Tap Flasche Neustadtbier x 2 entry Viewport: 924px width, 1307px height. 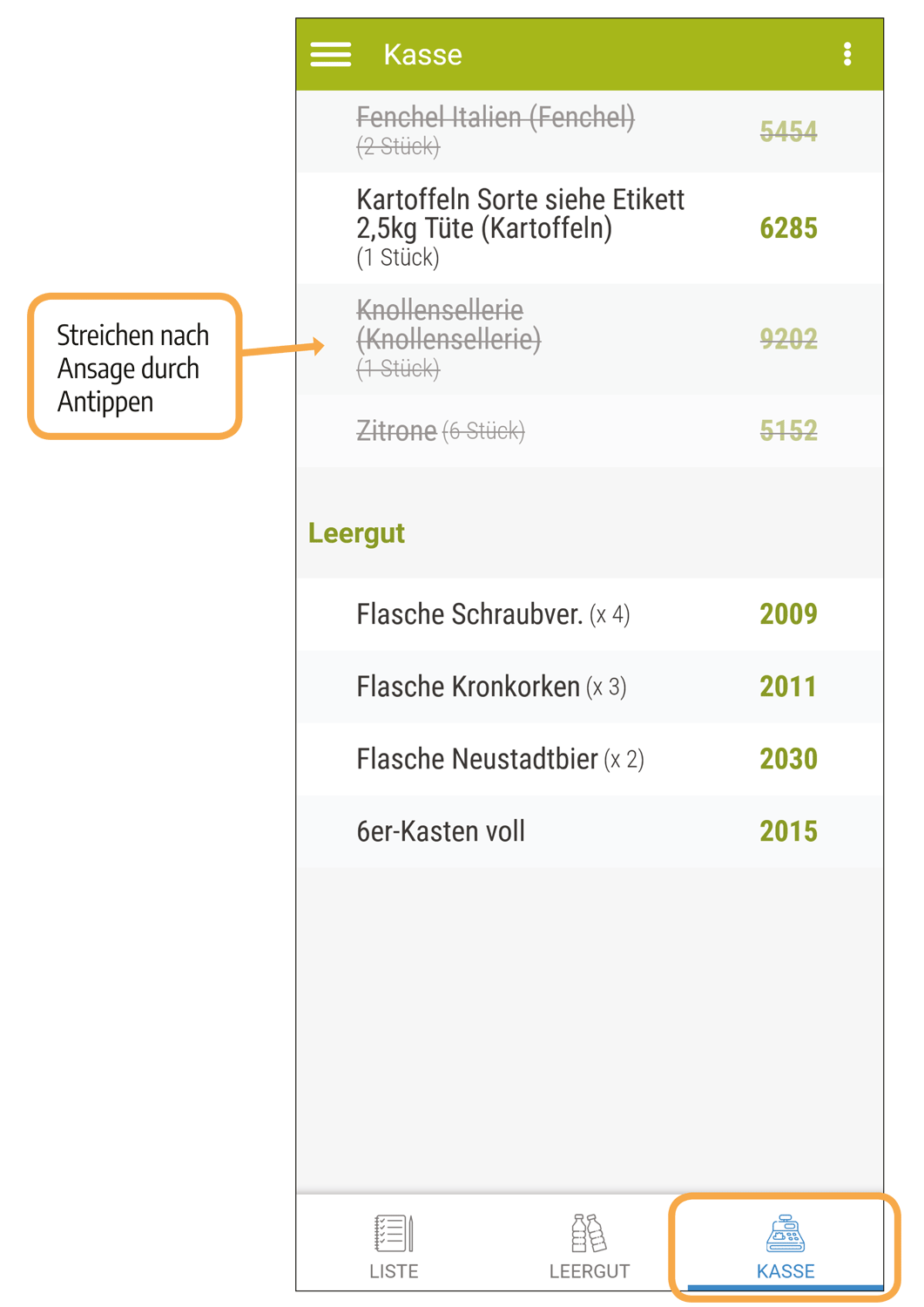coord(590,759)
